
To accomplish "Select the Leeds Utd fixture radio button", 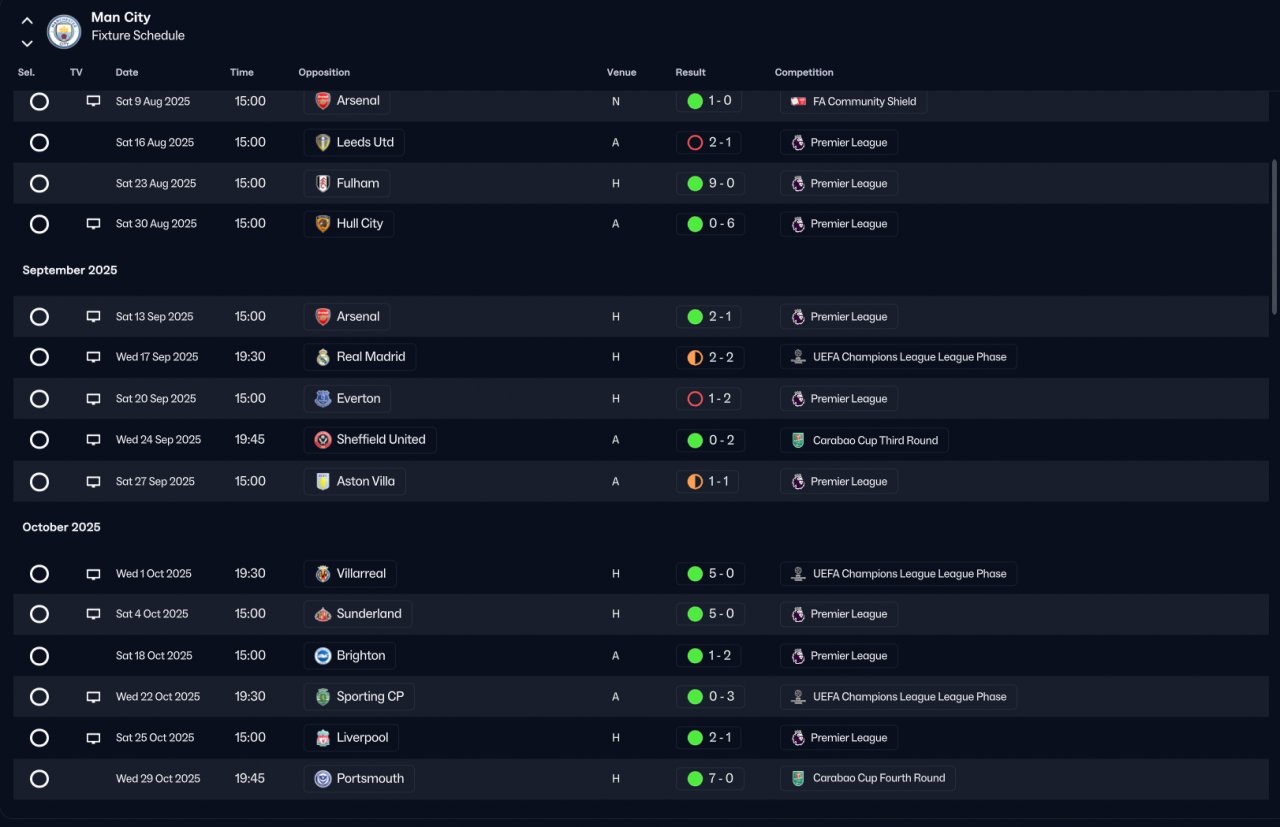I will (39, 143).
